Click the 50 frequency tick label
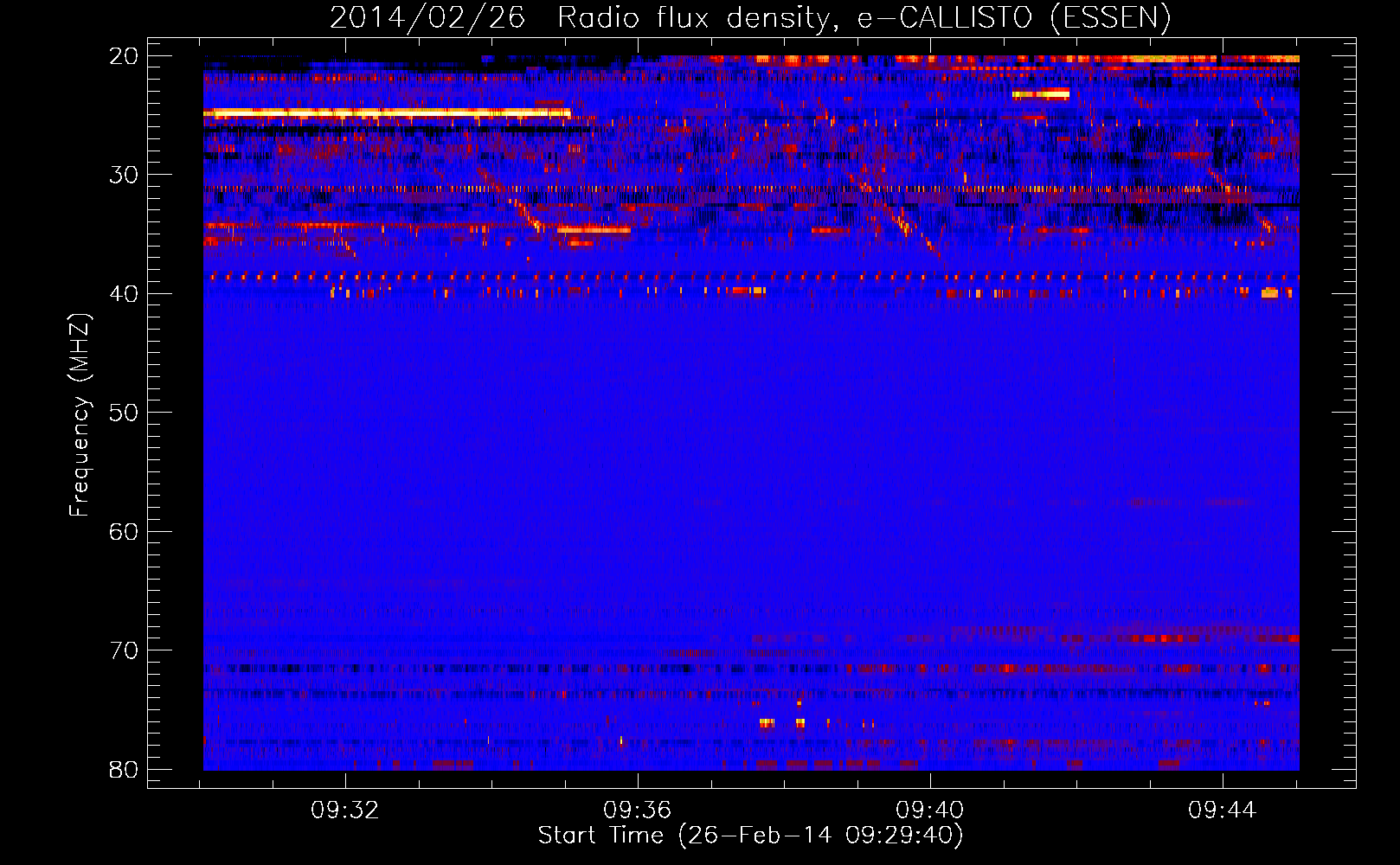 tap(124, 413)
